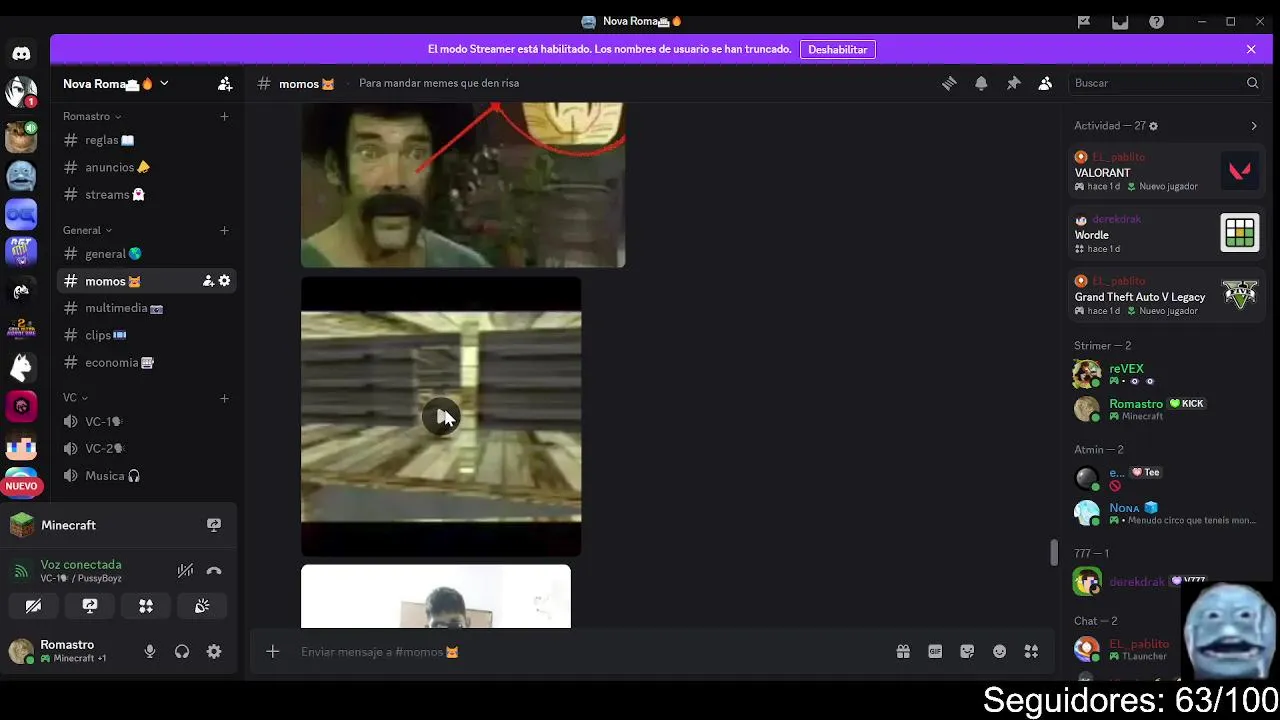Image resolution: width=1280 pixels, height=720 pixels.
Task: Open the streams channel
Action: (146, 195)
